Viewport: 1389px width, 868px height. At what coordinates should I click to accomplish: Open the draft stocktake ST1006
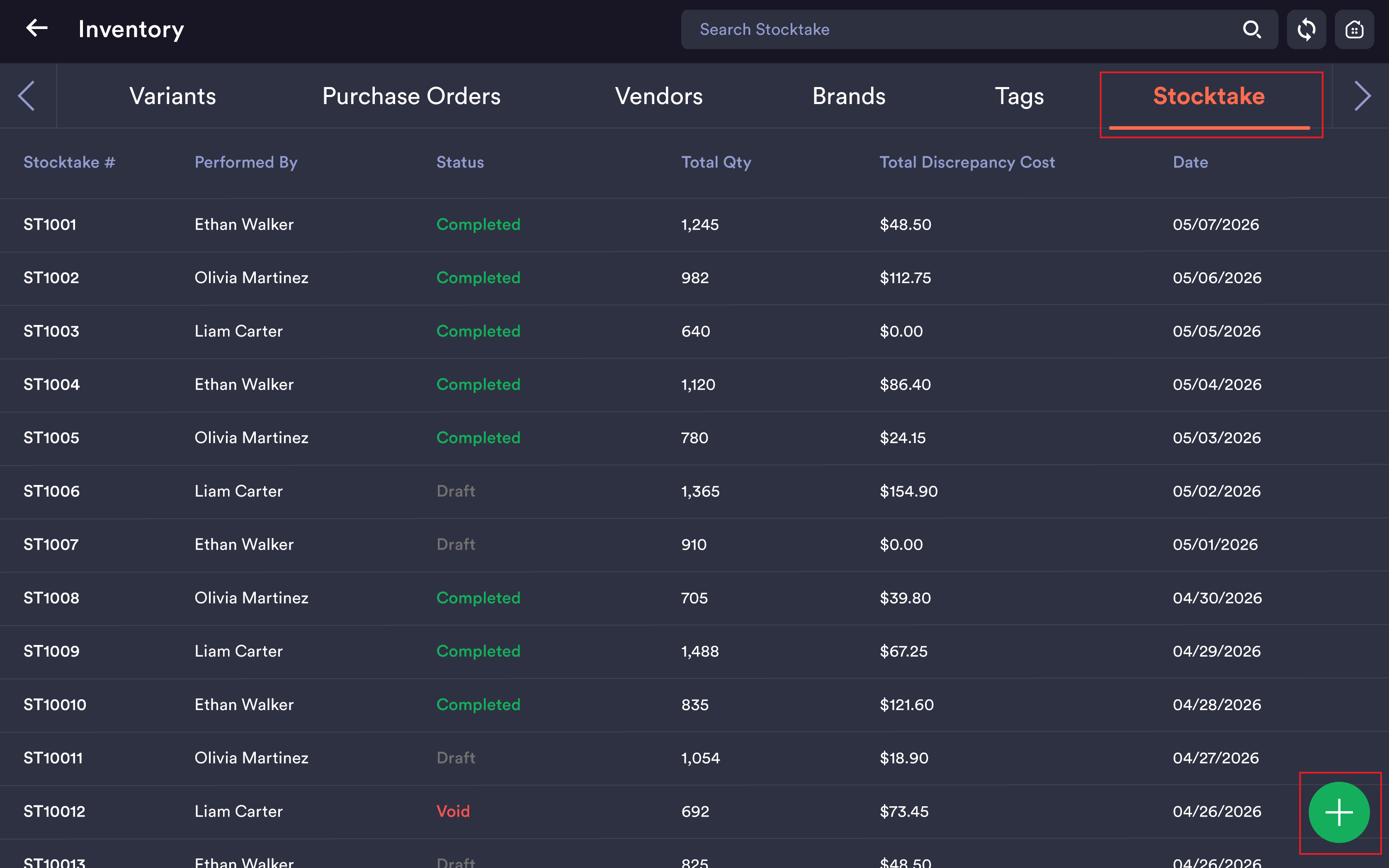coord(694,491)
